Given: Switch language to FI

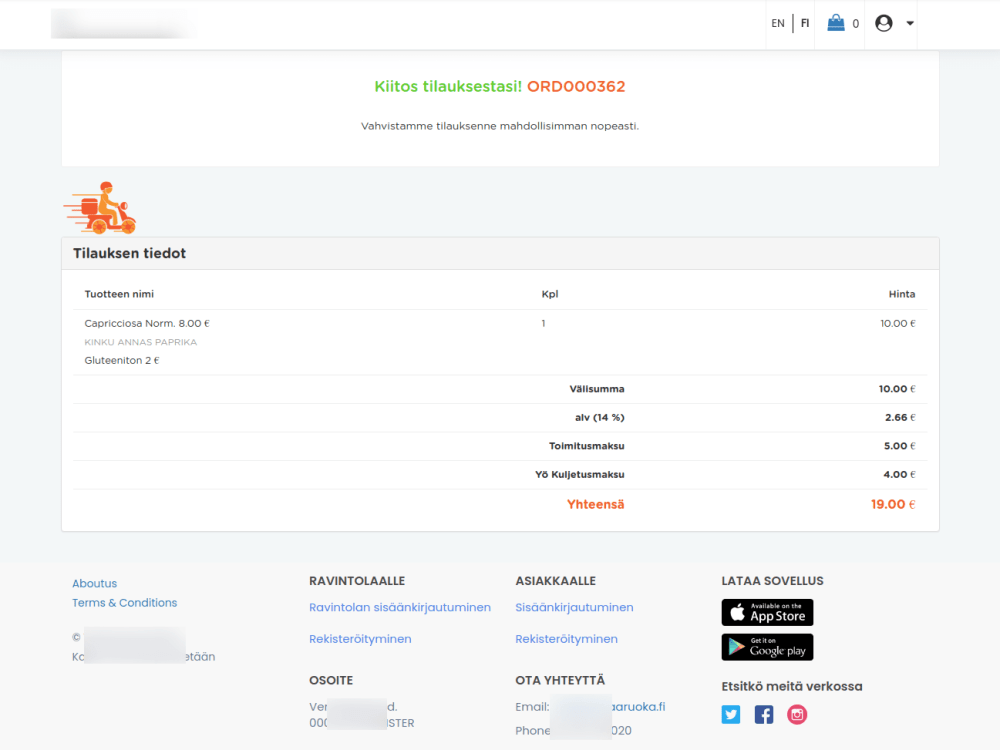Looking at the screenshot, I should pos(805,24).
